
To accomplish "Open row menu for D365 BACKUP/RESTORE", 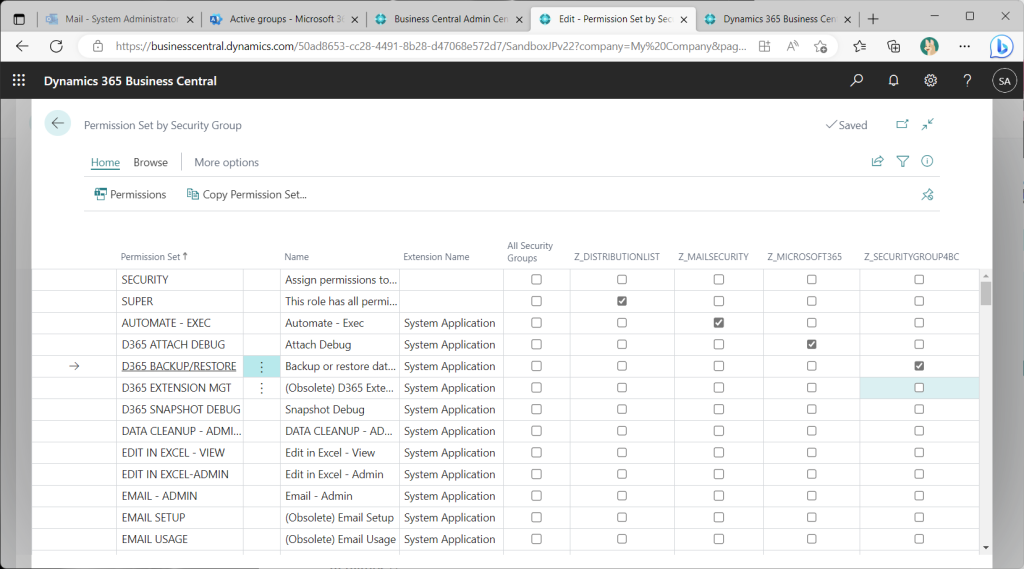I will click(x=261, y=366).
